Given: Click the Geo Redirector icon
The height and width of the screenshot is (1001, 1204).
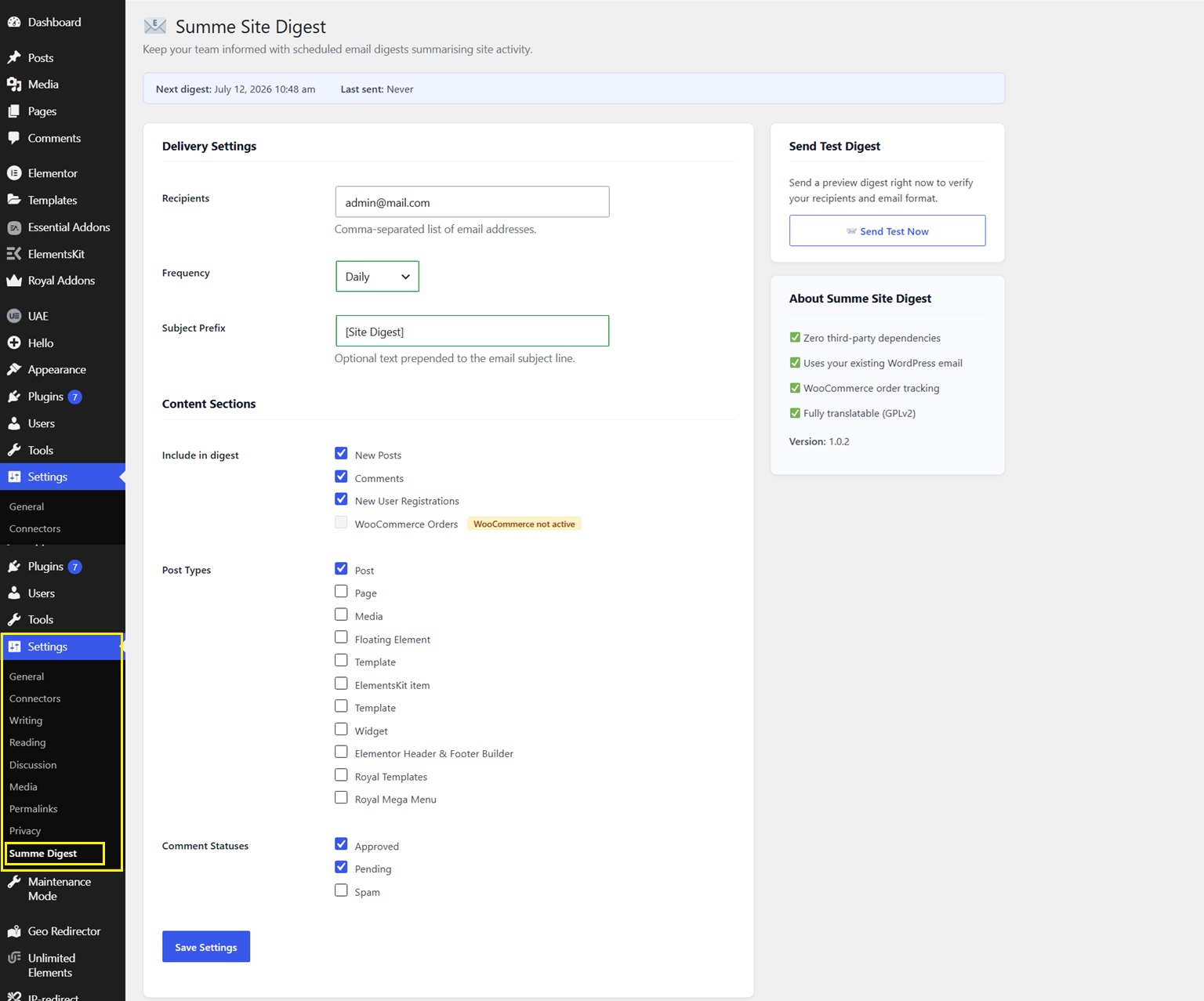Looking at the screenshot, I should (14, 931).
